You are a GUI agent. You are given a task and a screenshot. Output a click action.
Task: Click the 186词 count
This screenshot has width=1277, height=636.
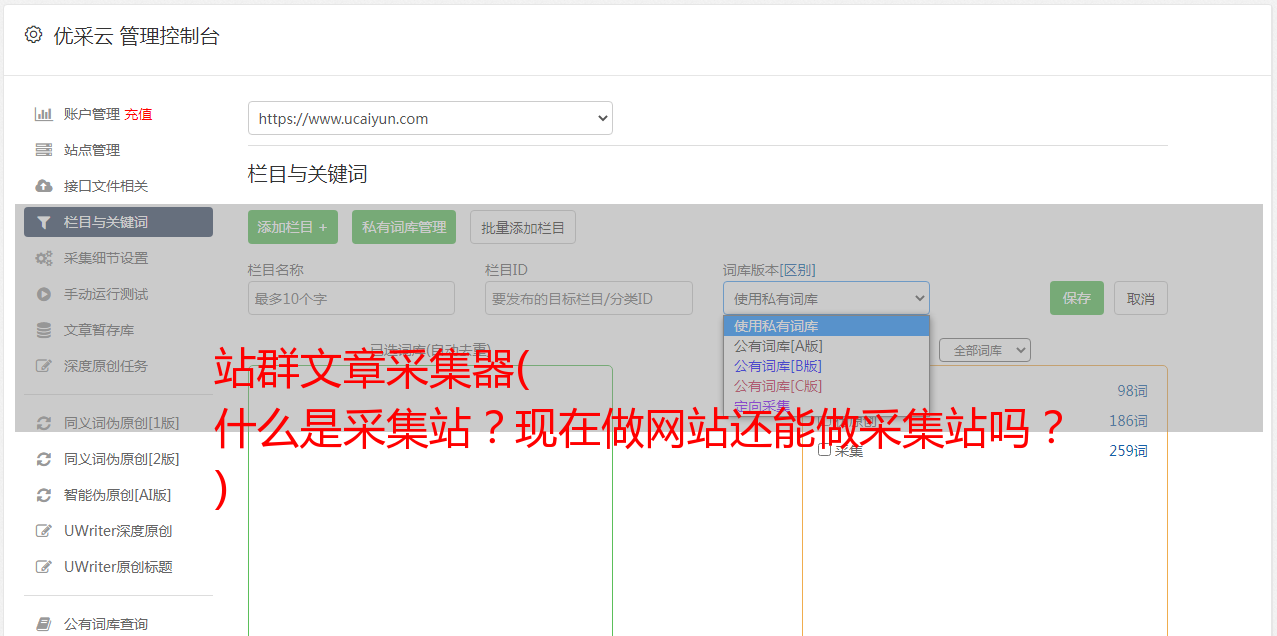pos(1128,421)
